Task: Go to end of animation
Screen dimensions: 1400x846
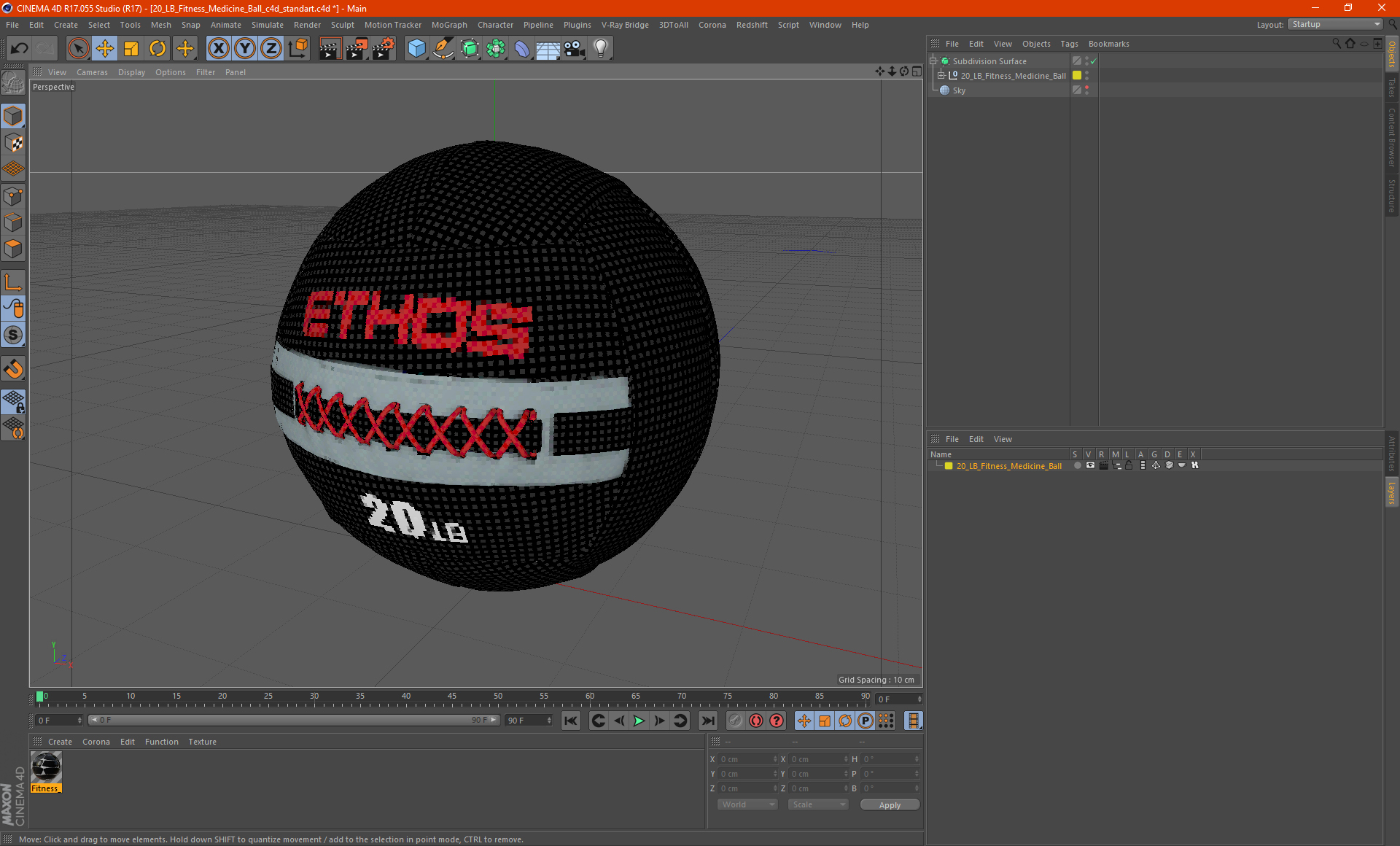Action: pos(707,721)
